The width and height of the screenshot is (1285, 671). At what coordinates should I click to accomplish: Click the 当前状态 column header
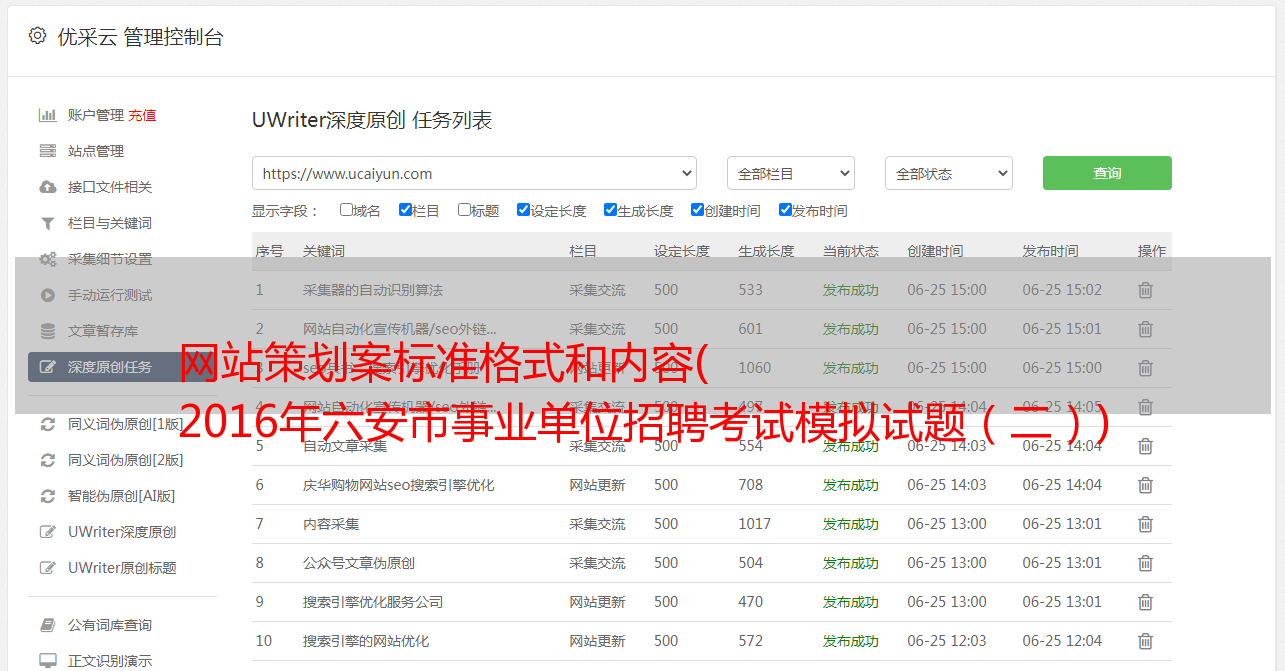(x=851, y=251)
